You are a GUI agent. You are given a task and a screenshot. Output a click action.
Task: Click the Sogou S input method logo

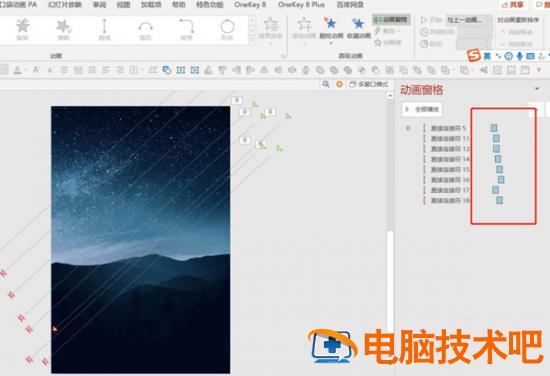474,55
